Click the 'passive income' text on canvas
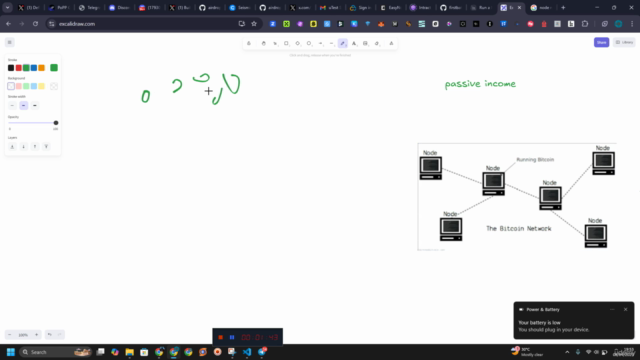This screenshot has height=360, width=640. (480, 84)
